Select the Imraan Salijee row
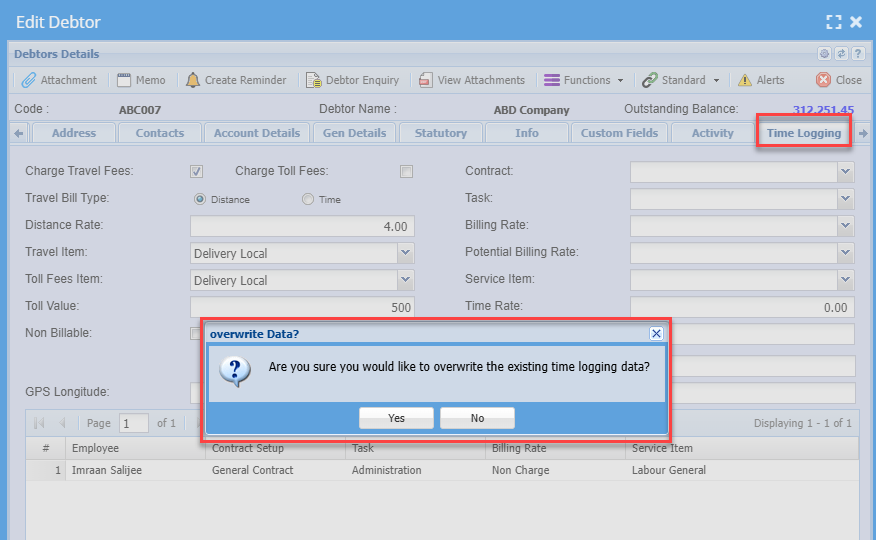This screenshot has width=876, height=540. (442, 470)
